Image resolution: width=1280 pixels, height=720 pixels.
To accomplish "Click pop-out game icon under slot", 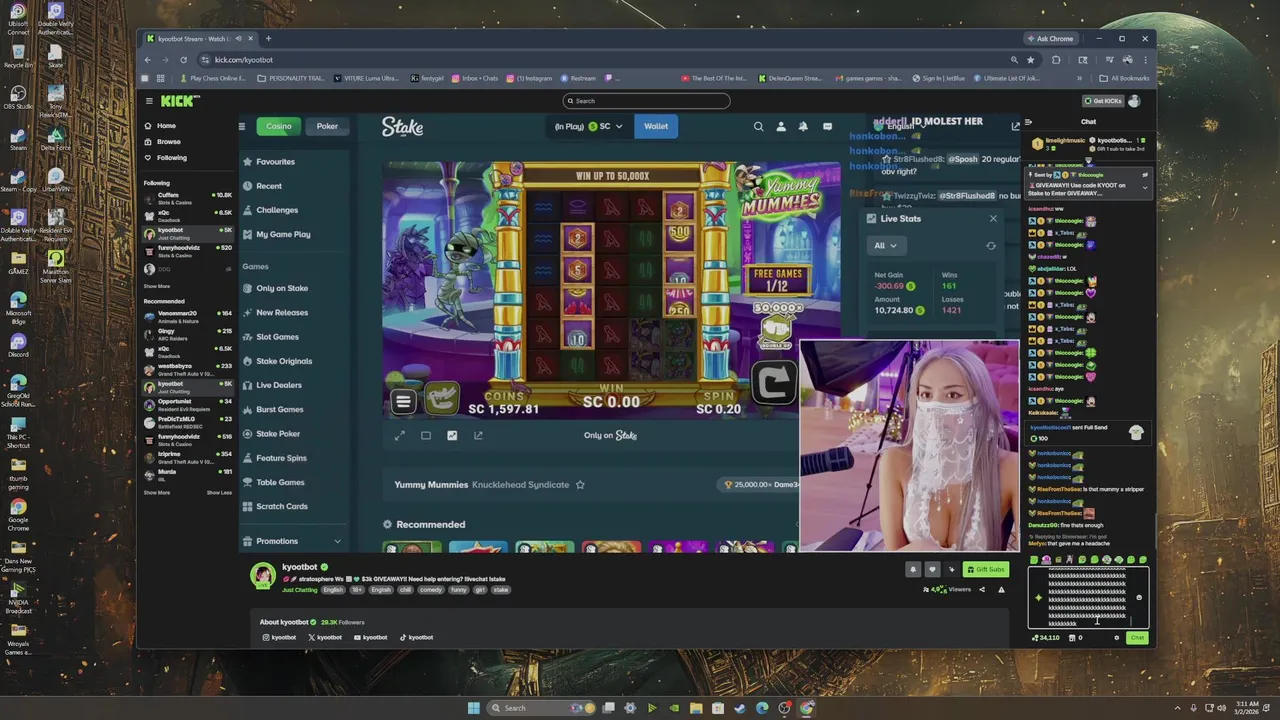I will pos(478,435).
